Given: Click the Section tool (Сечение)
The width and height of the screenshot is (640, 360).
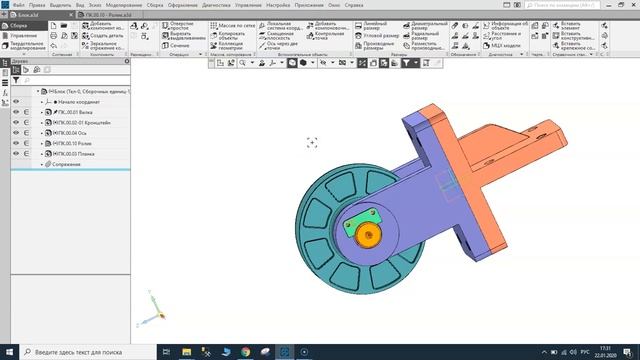Looking at the screenshot, I should coord(176,46).
